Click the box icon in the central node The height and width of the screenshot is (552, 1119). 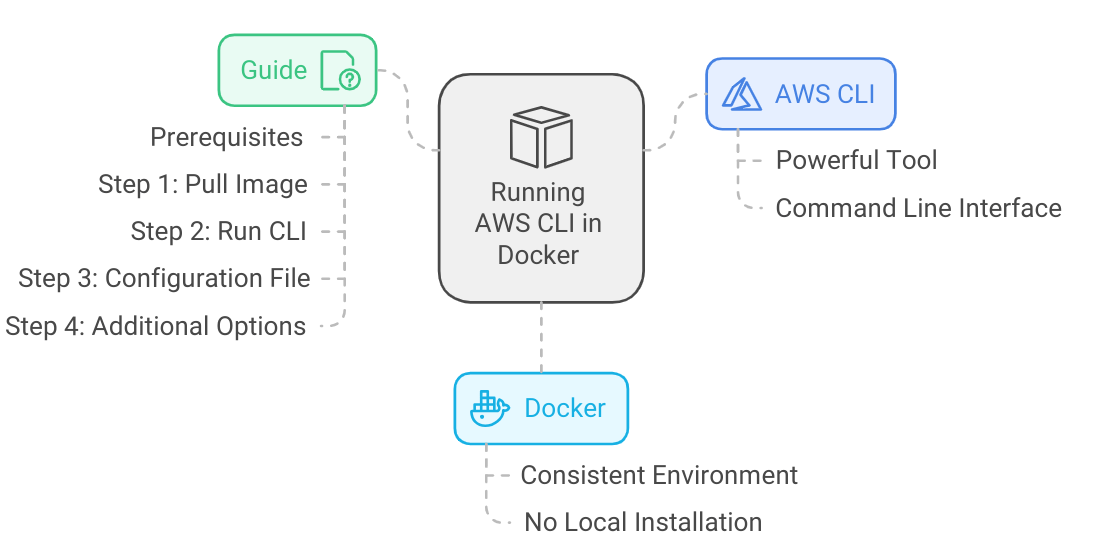(541, 137)
